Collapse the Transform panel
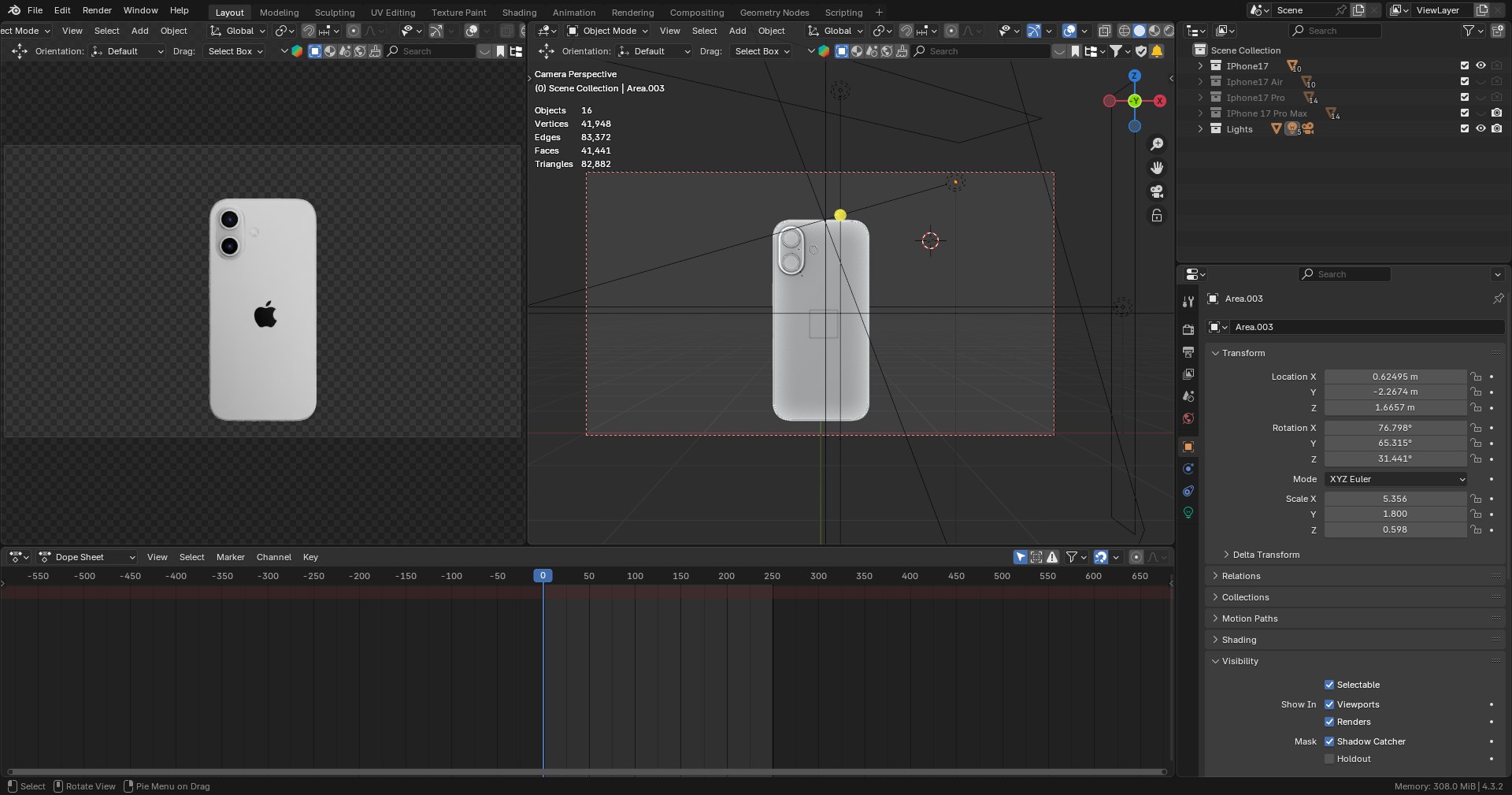The image size is (1512, 795). tap(1243, 353)
